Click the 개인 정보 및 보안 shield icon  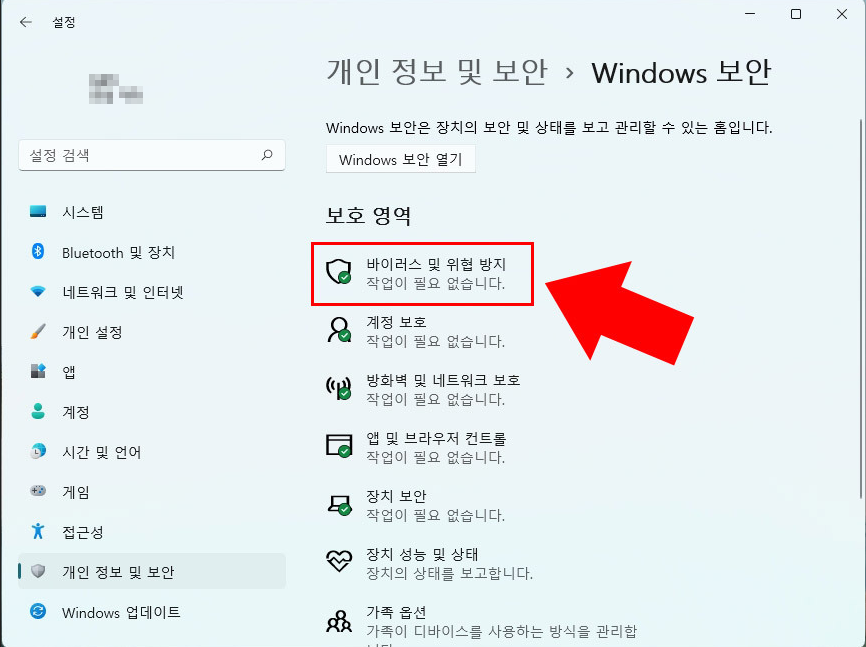pyautogui.click(x=38, y=571)
